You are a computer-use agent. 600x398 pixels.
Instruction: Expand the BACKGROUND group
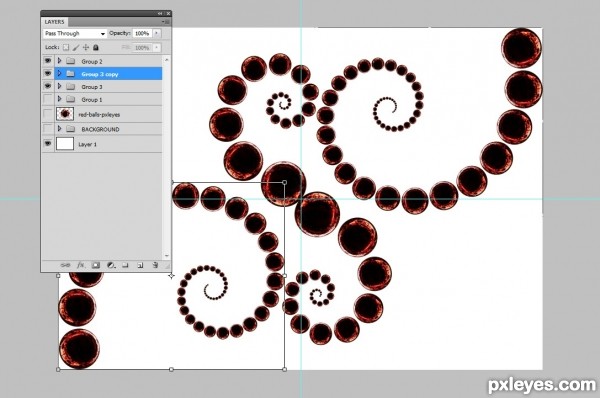(x=59, y=129)
